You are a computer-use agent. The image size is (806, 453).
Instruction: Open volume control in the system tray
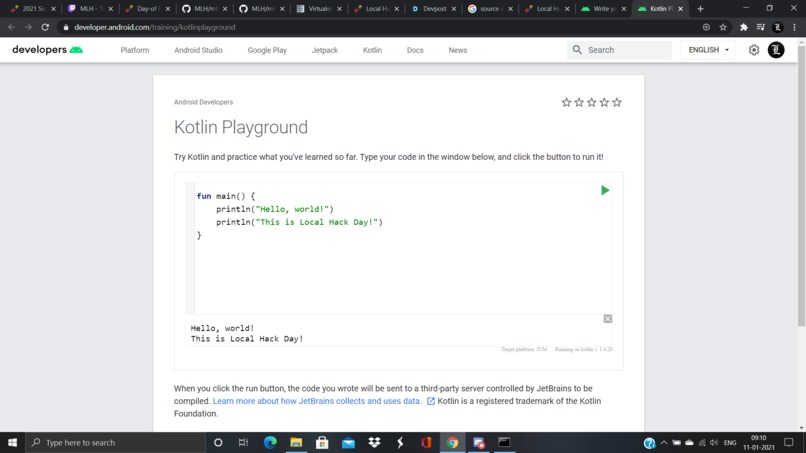coord(714,442)
